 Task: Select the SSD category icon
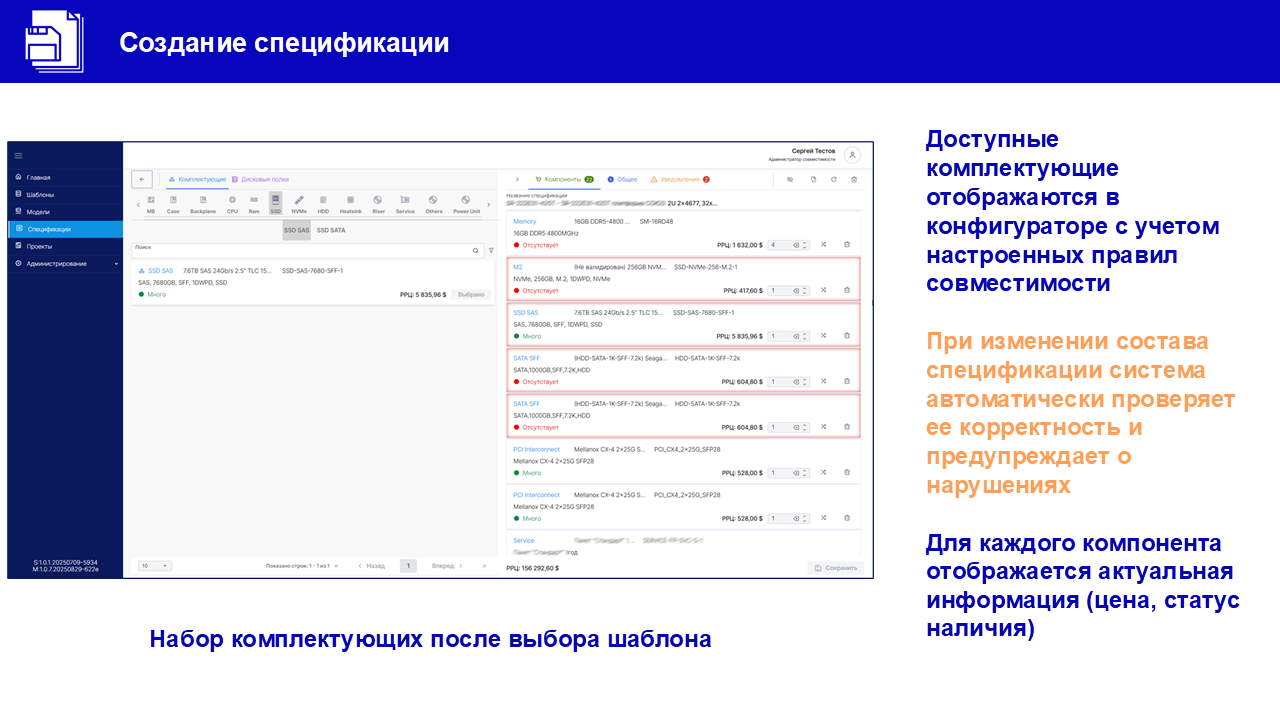tap(275, 204)
